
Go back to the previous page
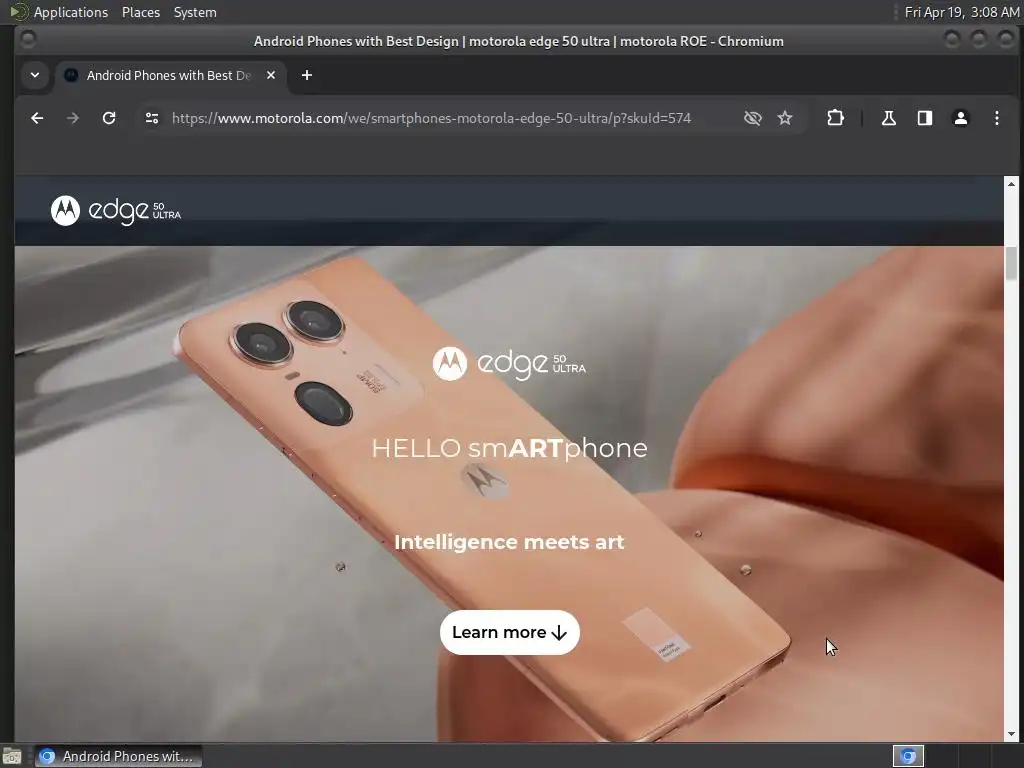pyautogui.click(x=37, y=118)
